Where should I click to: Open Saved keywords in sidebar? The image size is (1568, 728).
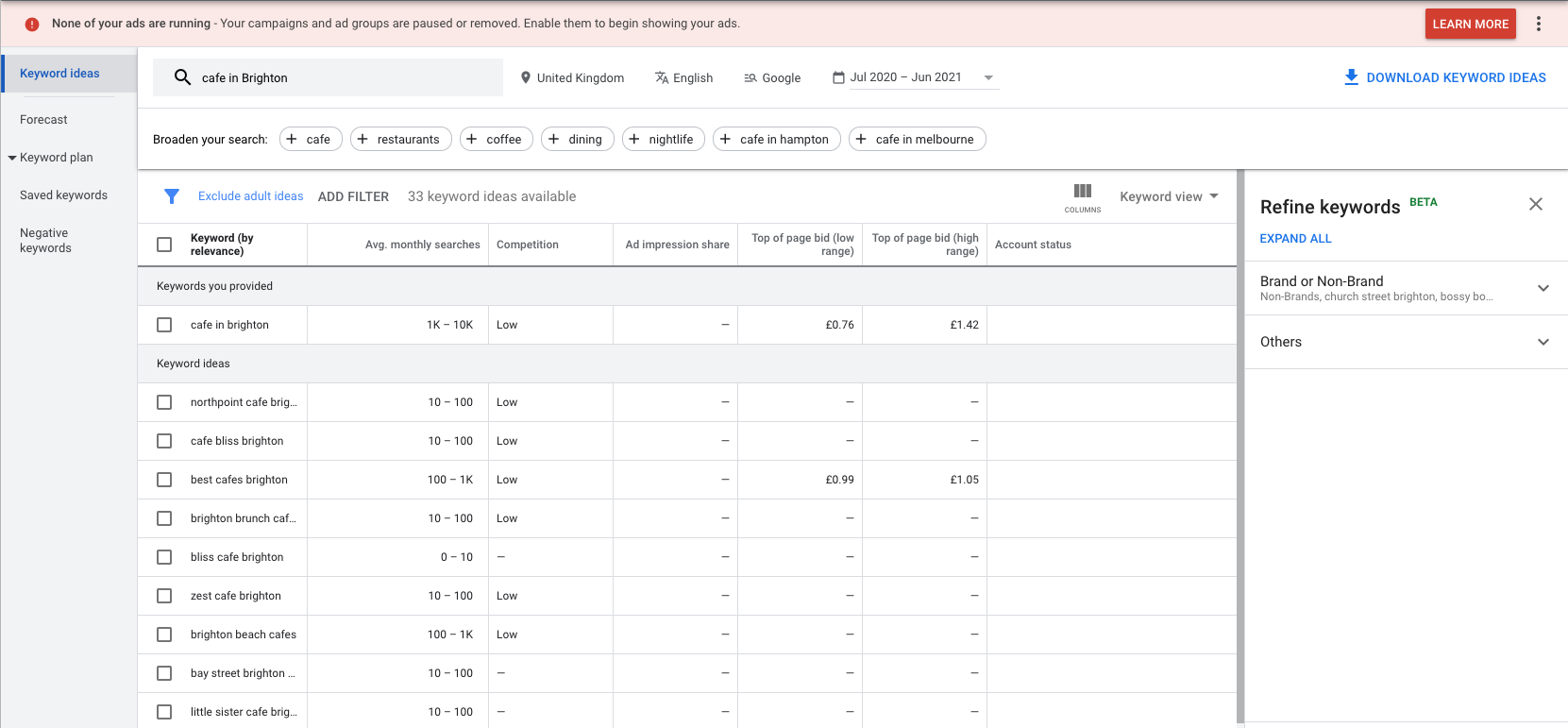63,195
